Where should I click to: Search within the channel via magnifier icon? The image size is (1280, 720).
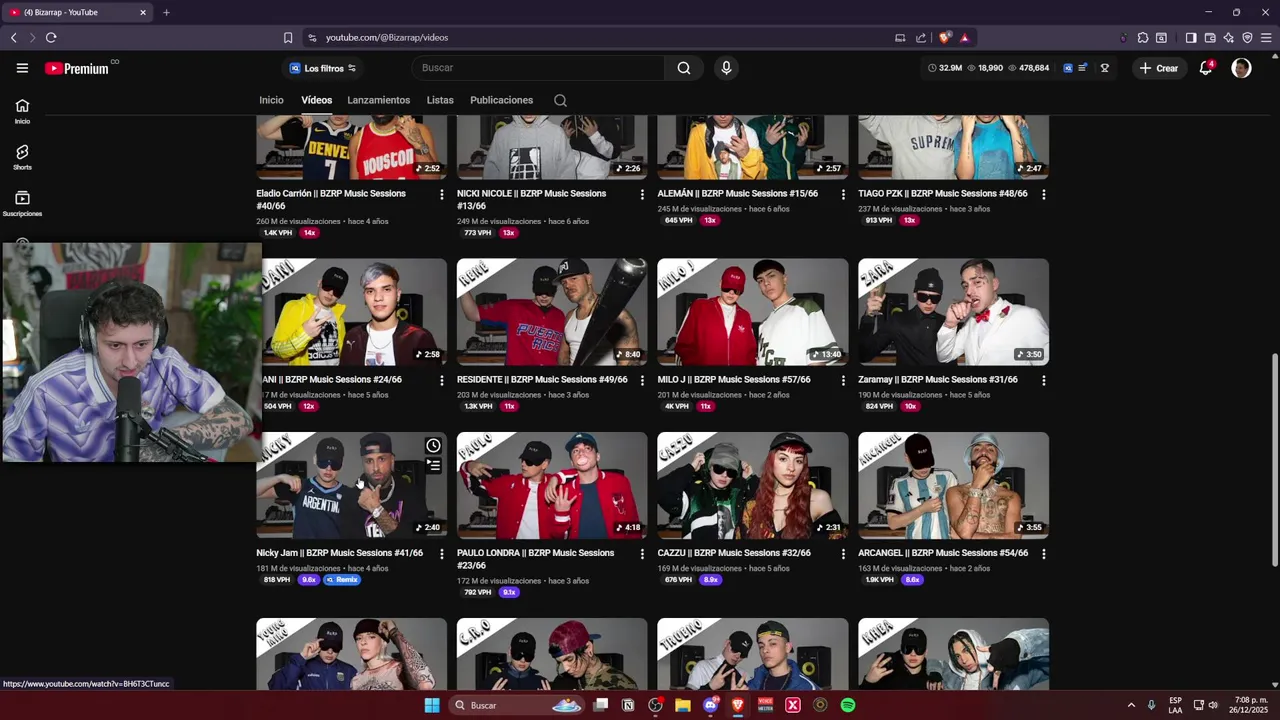(x=560, y=100)
